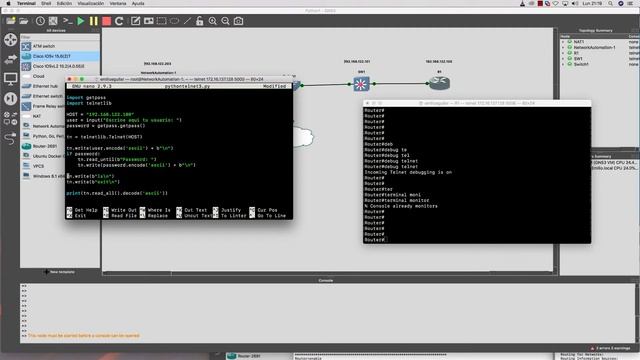Toggle lock items padlock icon
This screenshot has height=360, width=640.
[x=200, y=21]
